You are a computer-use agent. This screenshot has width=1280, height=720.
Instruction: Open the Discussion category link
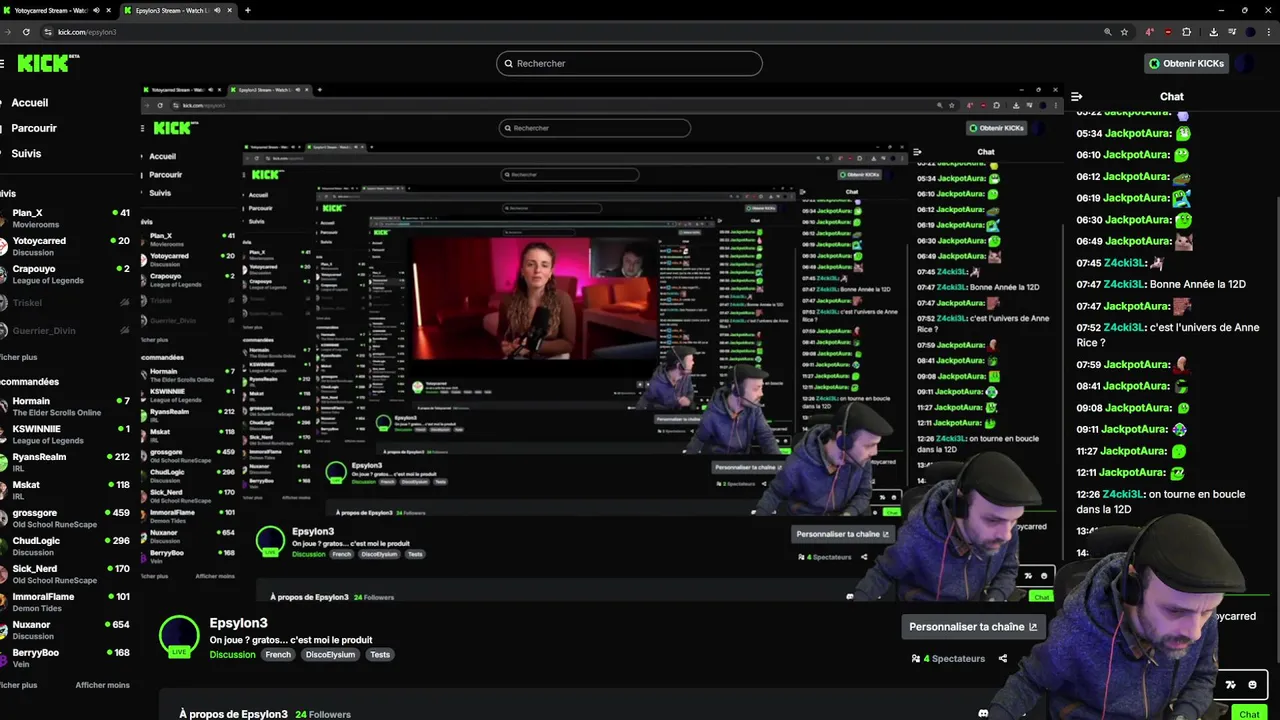click(x=233, y=655)
